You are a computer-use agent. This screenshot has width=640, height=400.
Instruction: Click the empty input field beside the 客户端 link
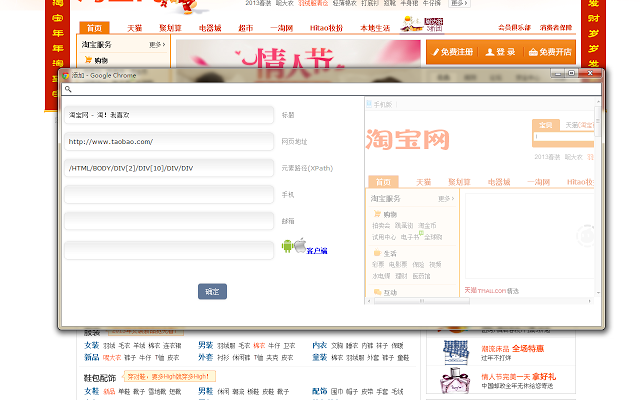(169, 250)
